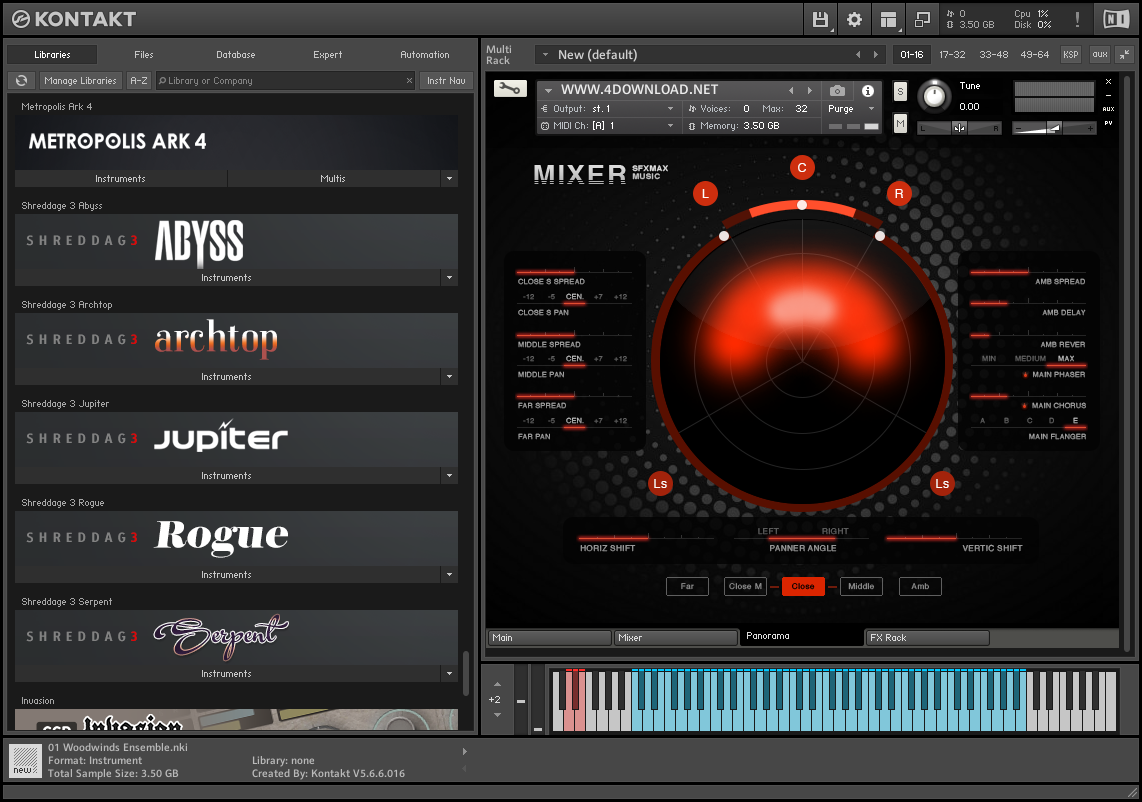The height and width of the screenshot is (802, 1142).
Task: Select the Close M microphone button
Action: [745, 586]
